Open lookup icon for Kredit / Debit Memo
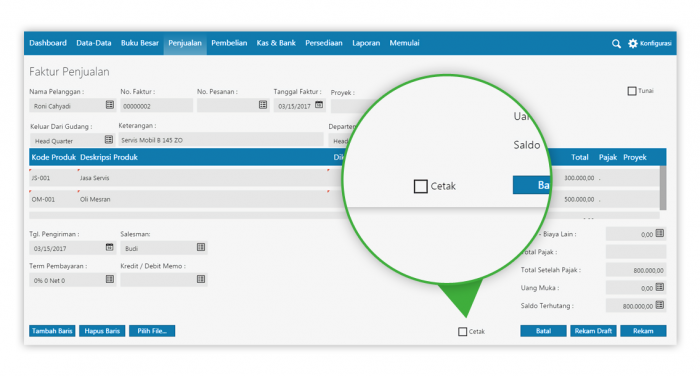 201,279
